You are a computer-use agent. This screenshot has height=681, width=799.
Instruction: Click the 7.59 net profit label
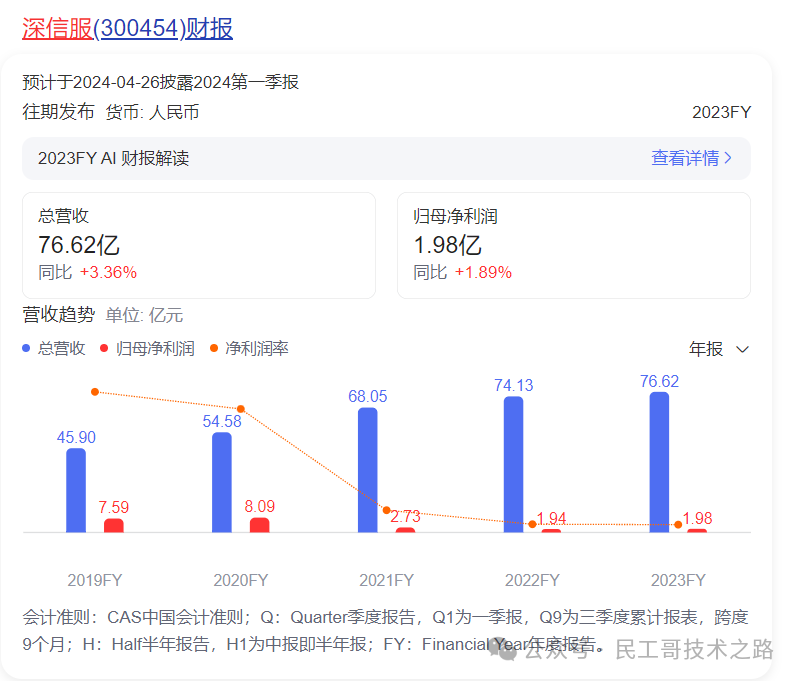(114, 507)
